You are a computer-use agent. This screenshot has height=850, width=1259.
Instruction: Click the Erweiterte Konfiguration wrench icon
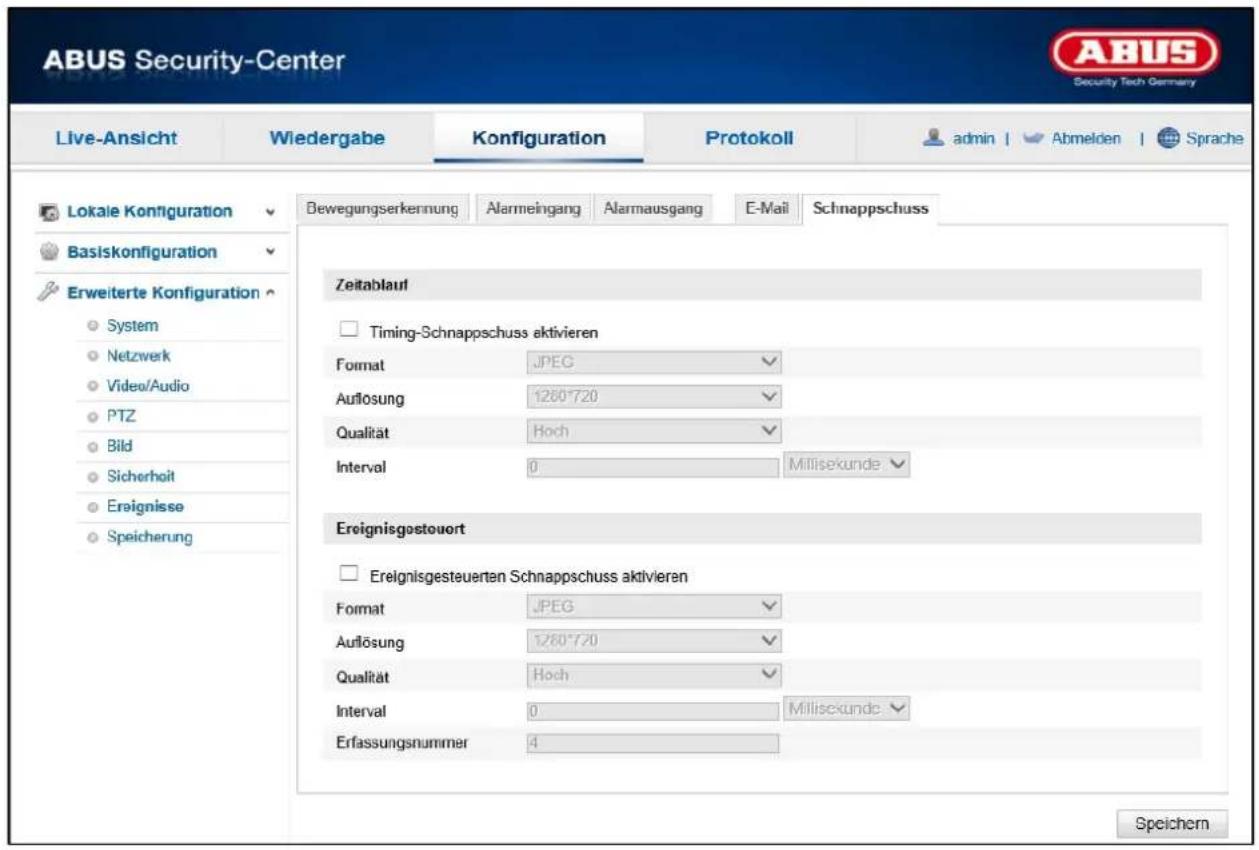point(49,292)
